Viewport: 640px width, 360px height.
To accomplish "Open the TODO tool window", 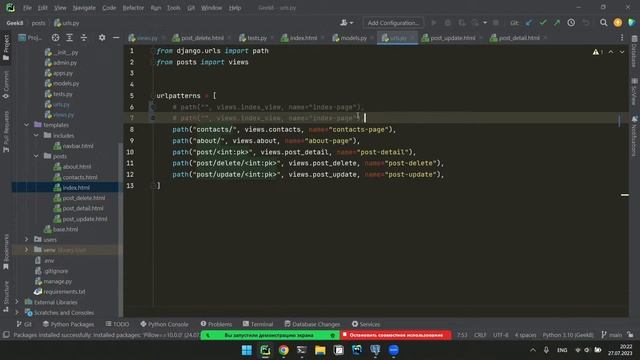I will (x=117, y=324).
